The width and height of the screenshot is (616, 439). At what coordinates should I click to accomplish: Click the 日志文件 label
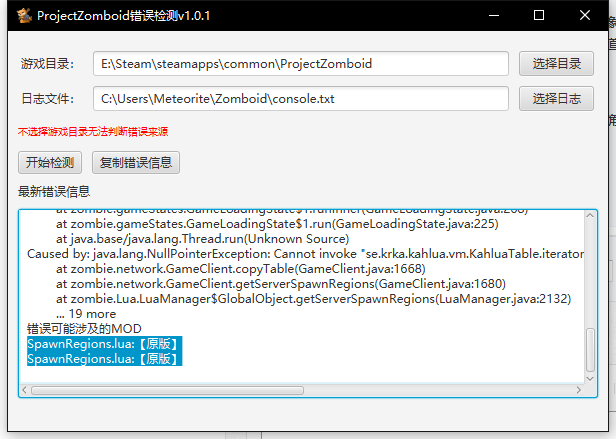click(x=48, y=99)
